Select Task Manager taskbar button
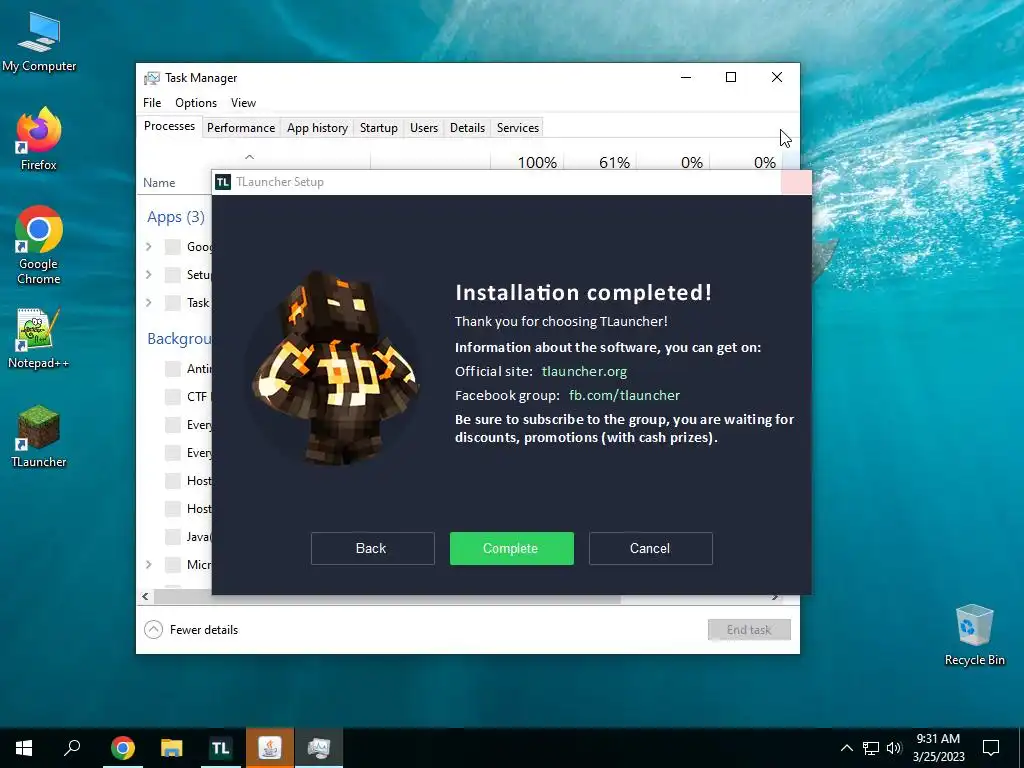This screenshot has height=768, width=1024. tap(319, 748)
